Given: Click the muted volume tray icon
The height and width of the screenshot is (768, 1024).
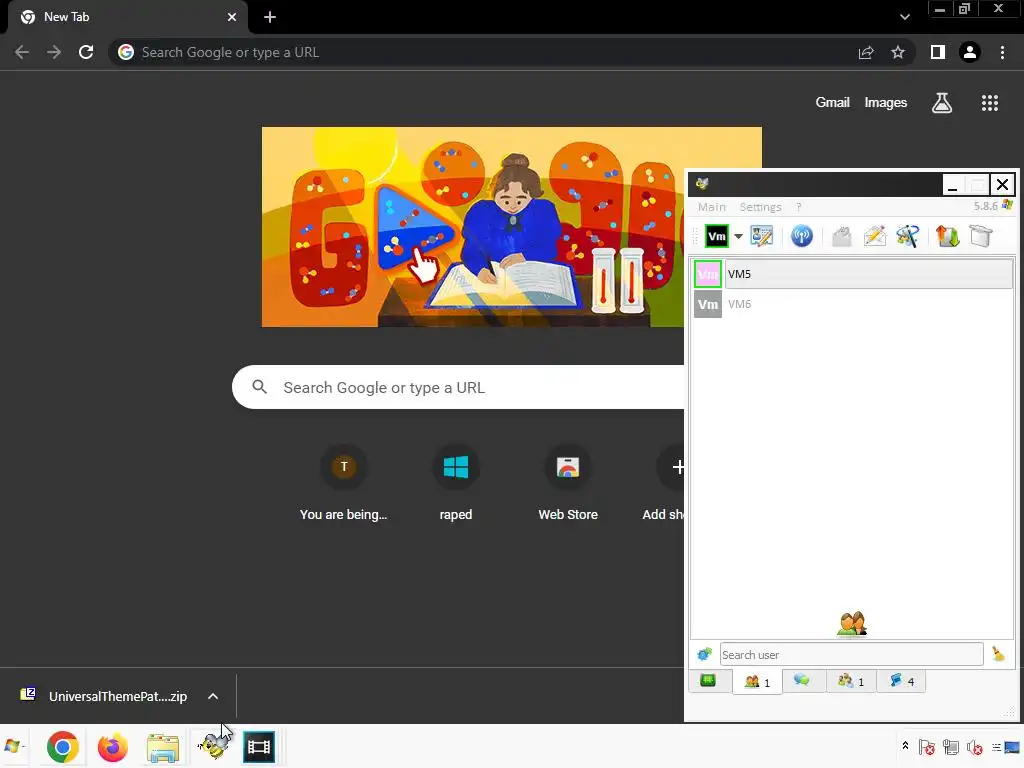Looking at the screenshot, I should (974, 747).
